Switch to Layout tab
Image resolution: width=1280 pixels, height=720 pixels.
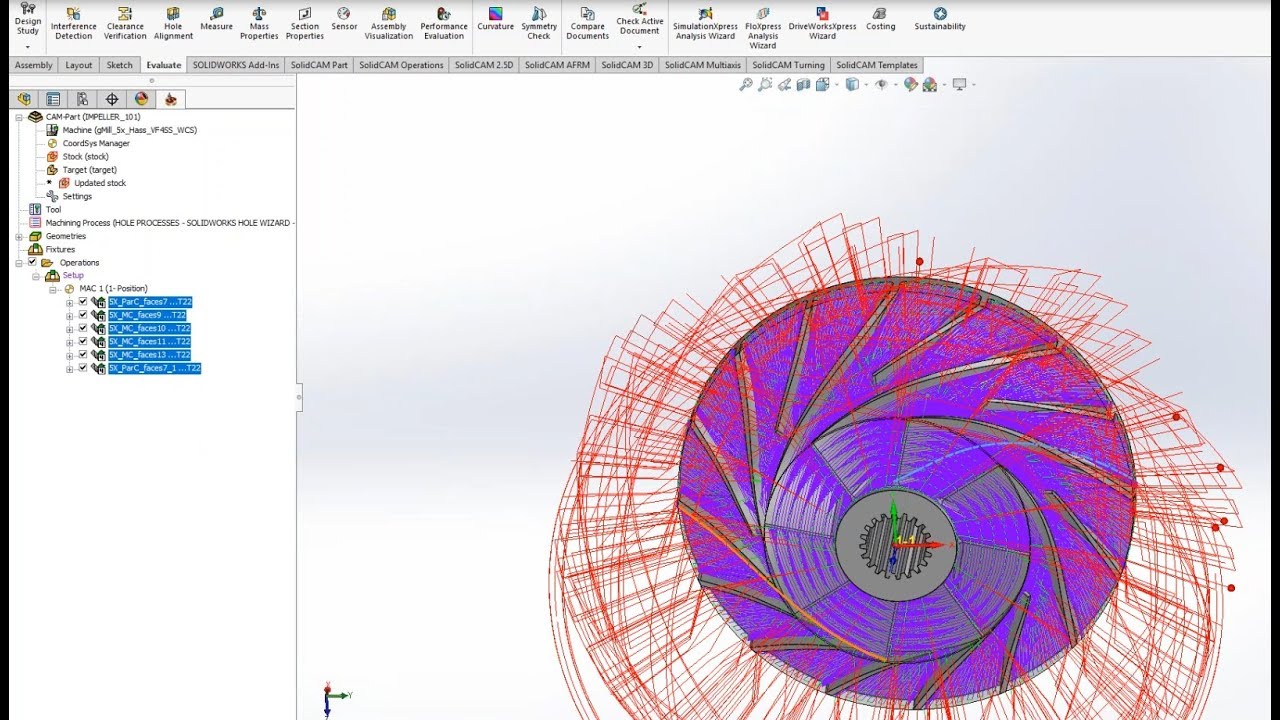click(79, 65)
